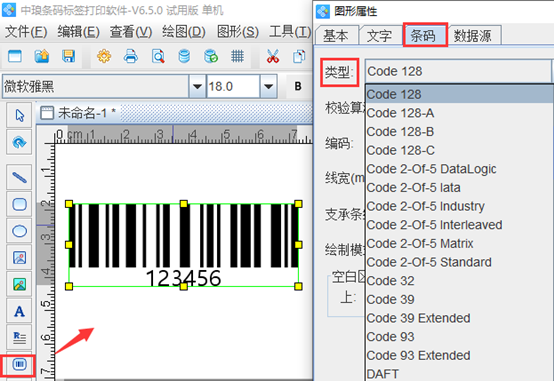554x381 pixels.
Task: Choose Code 2-Of-5 DataLogic option
Action: [x=460, y=169]
